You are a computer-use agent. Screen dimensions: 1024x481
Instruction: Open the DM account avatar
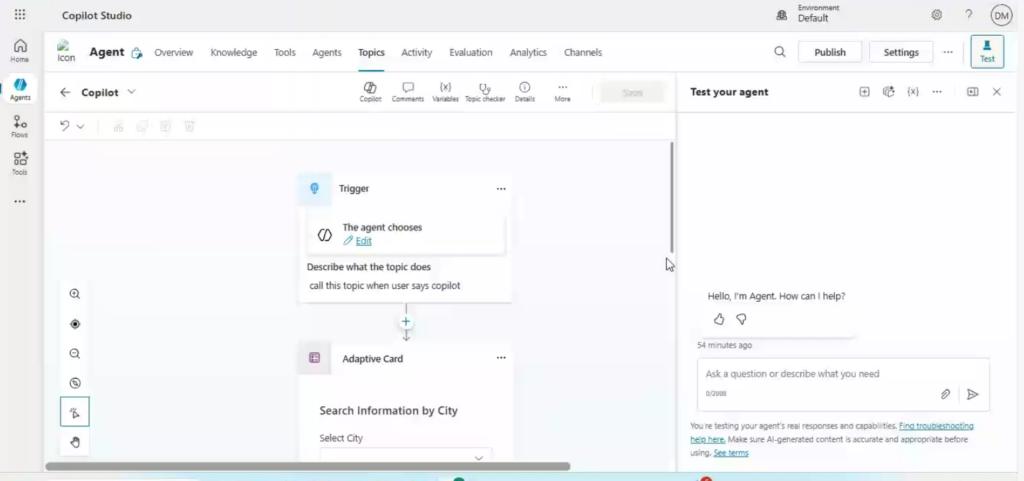click(x=1001, y=15)
